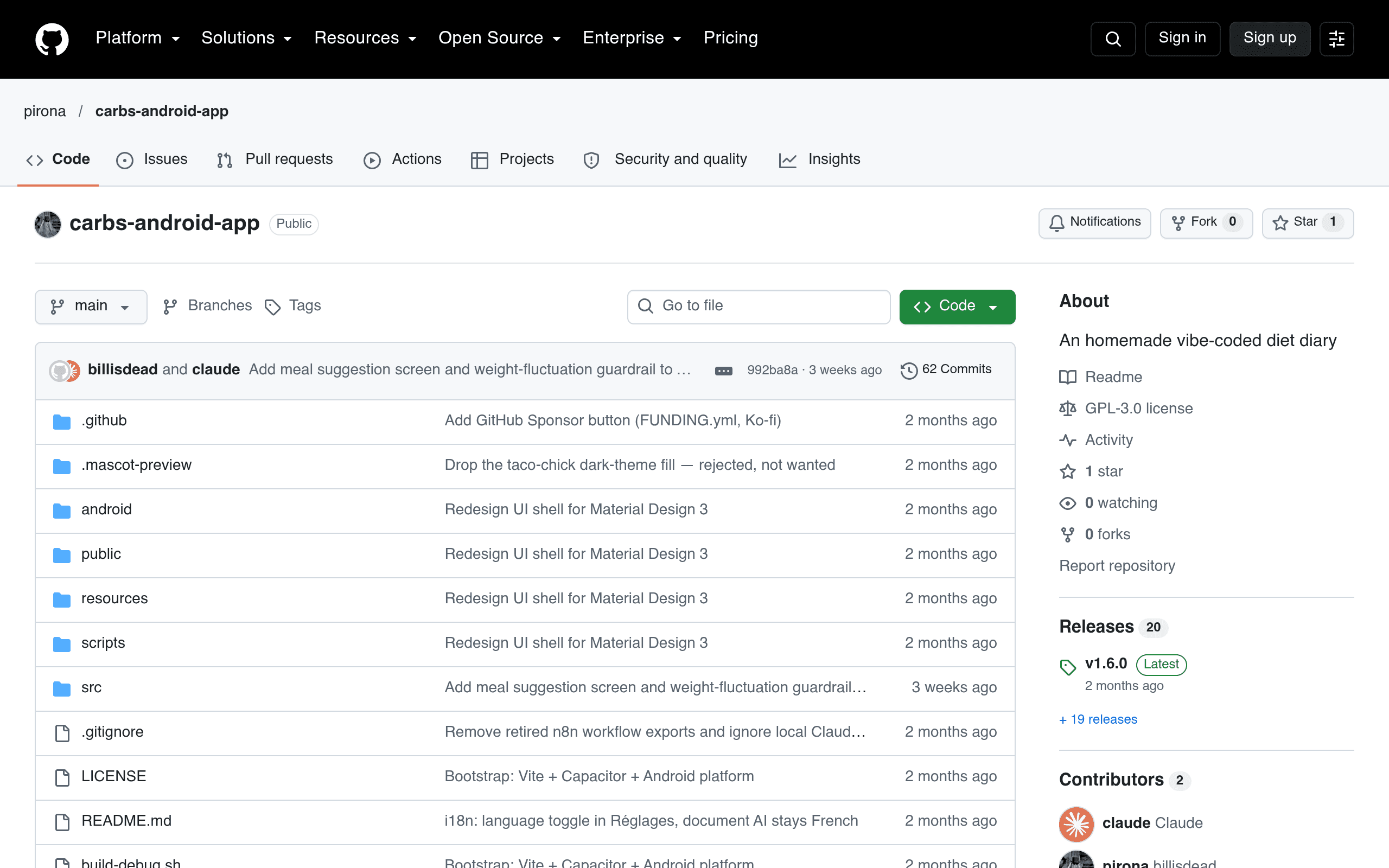
Task: Open the LICENSE file name
Action: pos(113,777)
